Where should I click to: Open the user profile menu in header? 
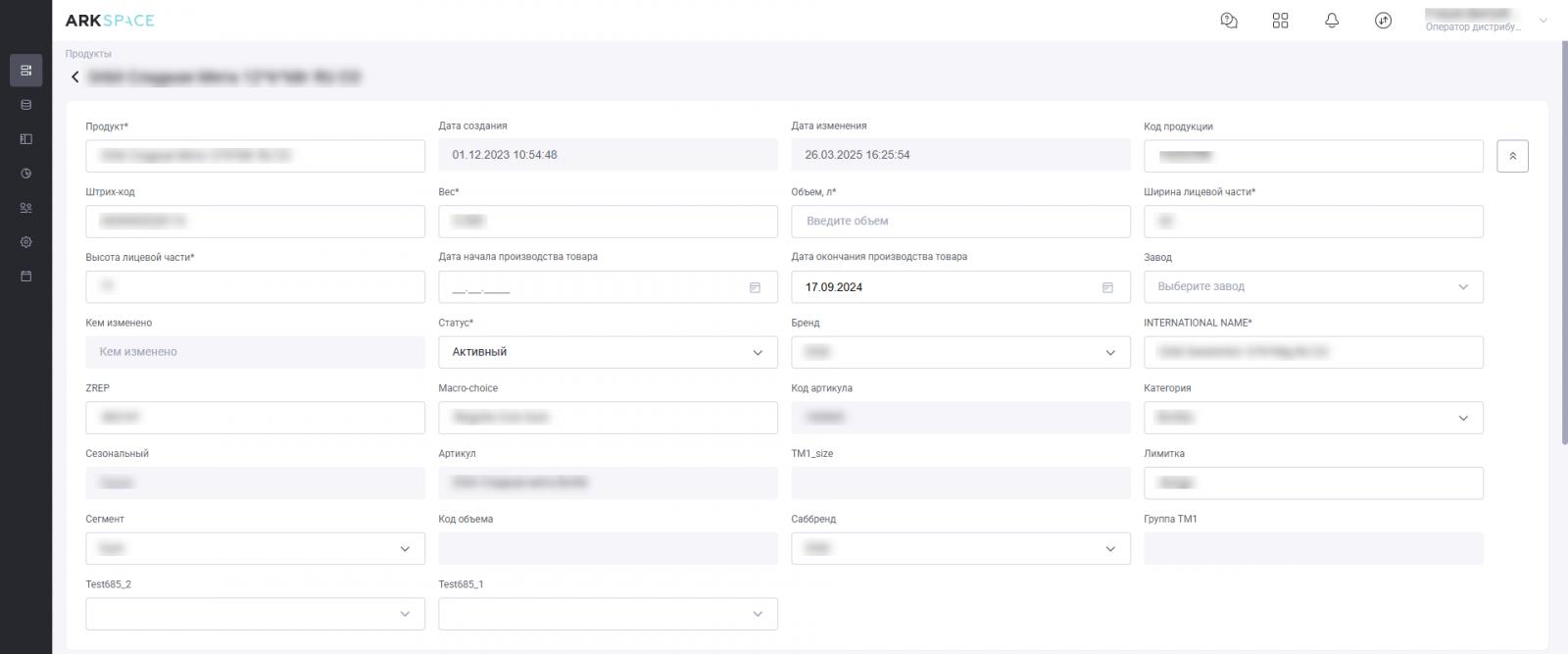[x=1485, y=21]
